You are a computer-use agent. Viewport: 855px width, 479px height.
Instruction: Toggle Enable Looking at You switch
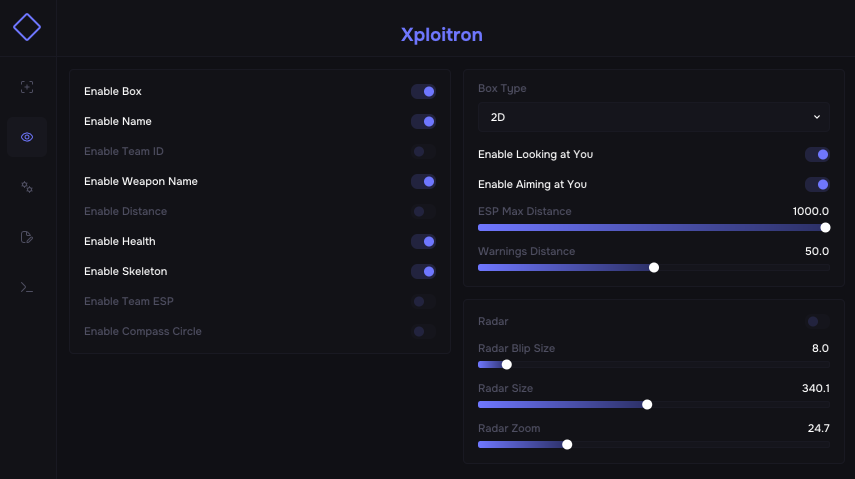[817, 155]
